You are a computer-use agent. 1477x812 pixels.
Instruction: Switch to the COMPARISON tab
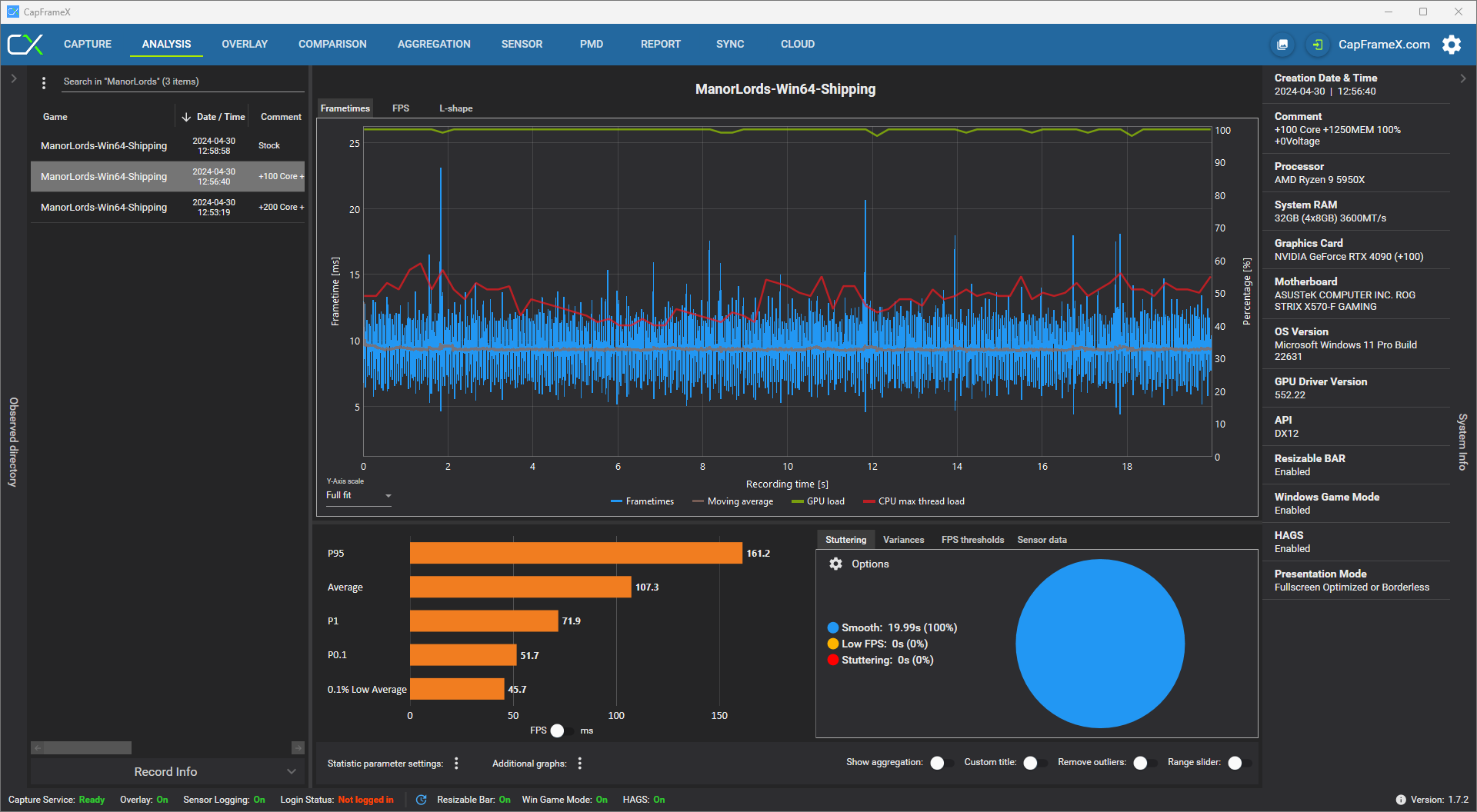pos(332,44)
